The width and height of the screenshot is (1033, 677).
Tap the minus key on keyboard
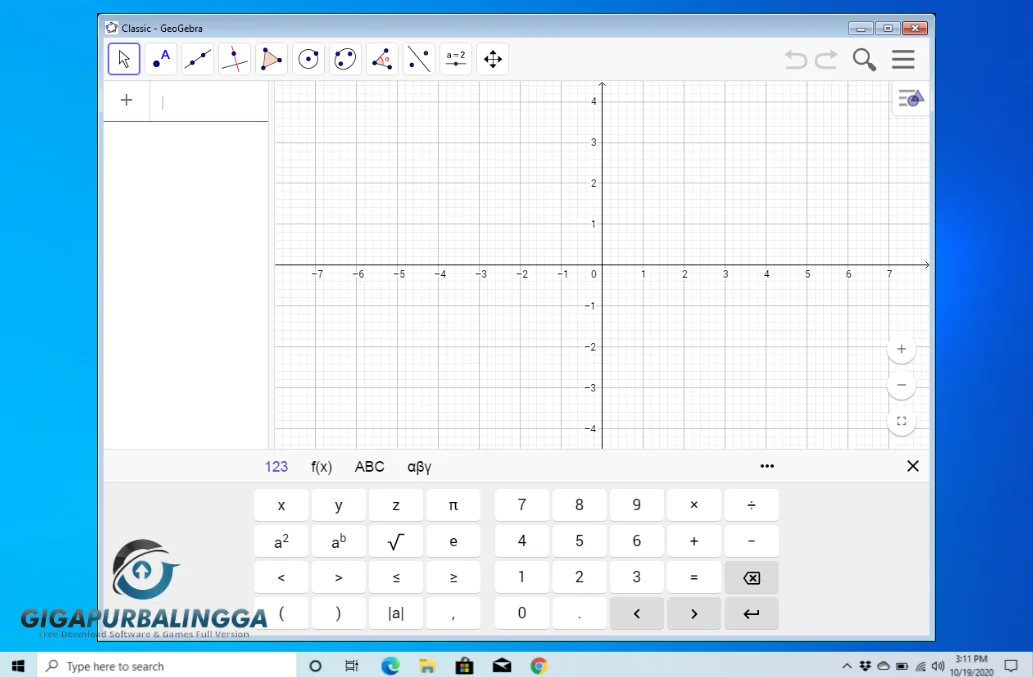[x=751, y=541]
